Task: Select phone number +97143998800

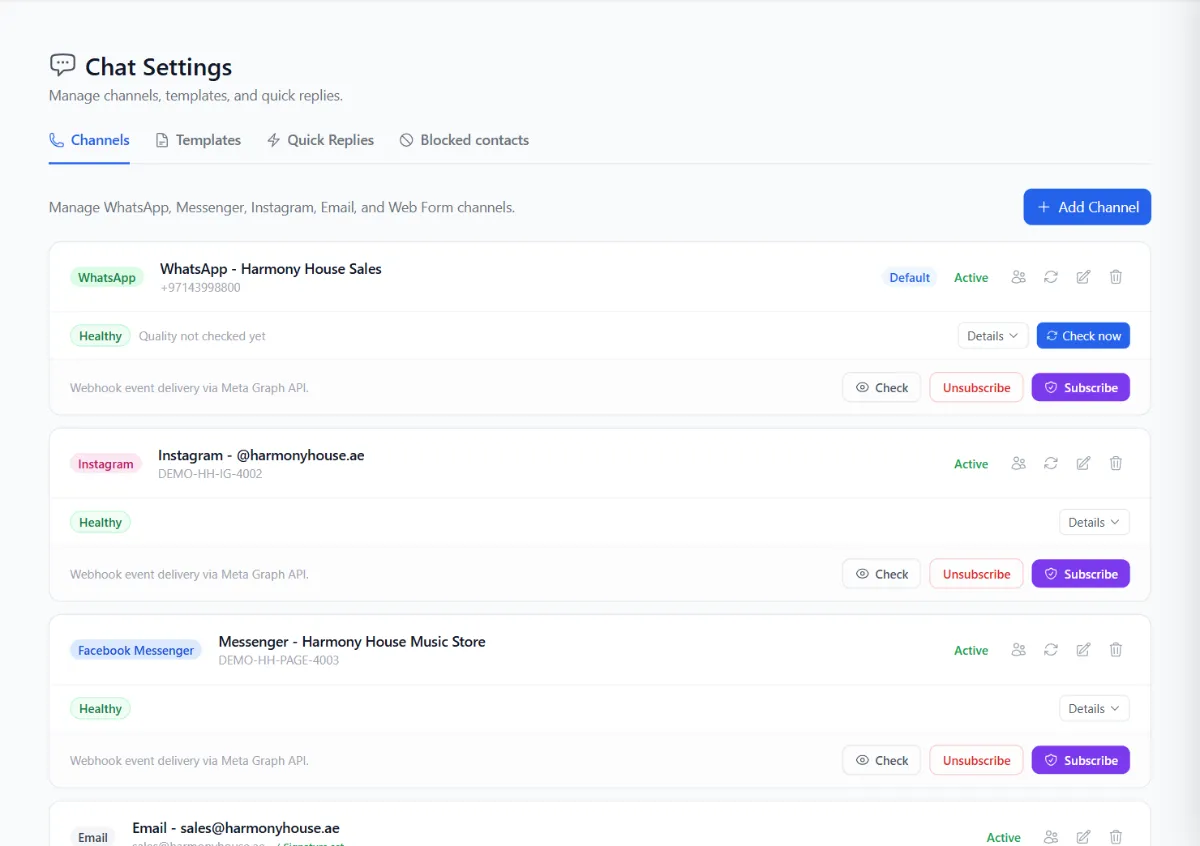Action: click(x=200, y=288)
